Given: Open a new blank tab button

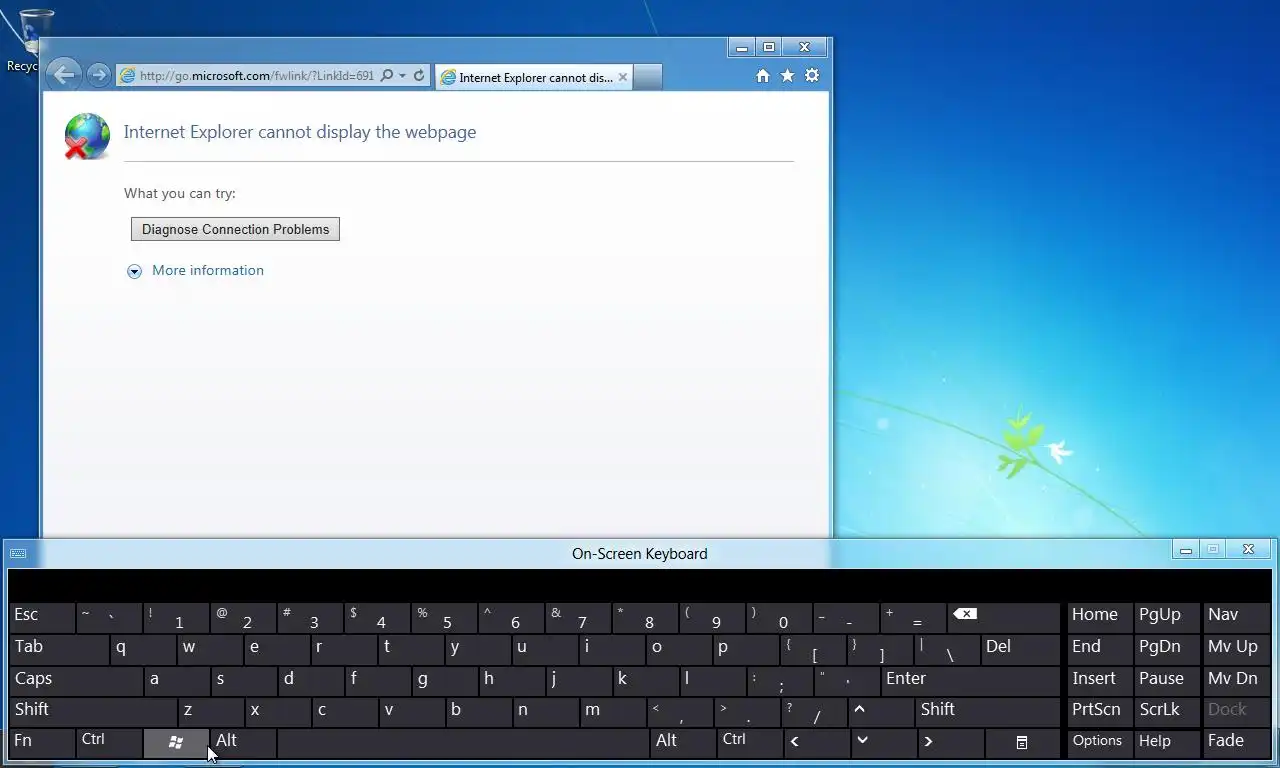Looking at the screenshot, I should tap(648, 77).
